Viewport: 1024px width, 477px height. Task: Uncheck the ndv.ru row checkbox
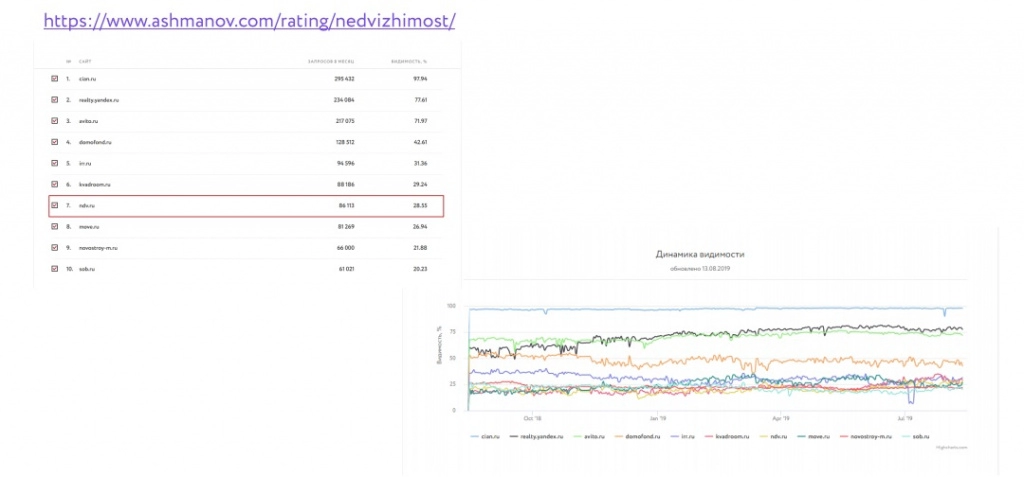[x=55, y=205]
